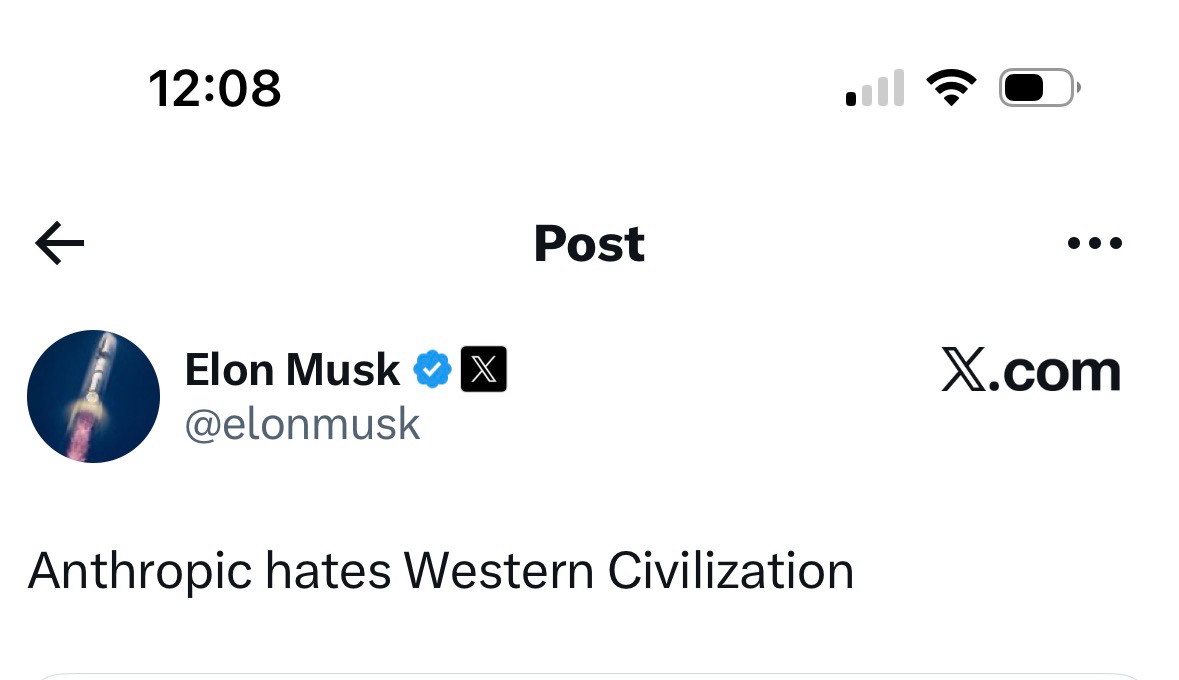Image resolution: width=1179 pixels, height=680 pixels.
Task: Tap the word "Civilization" in the post
Action: (731, 572)
